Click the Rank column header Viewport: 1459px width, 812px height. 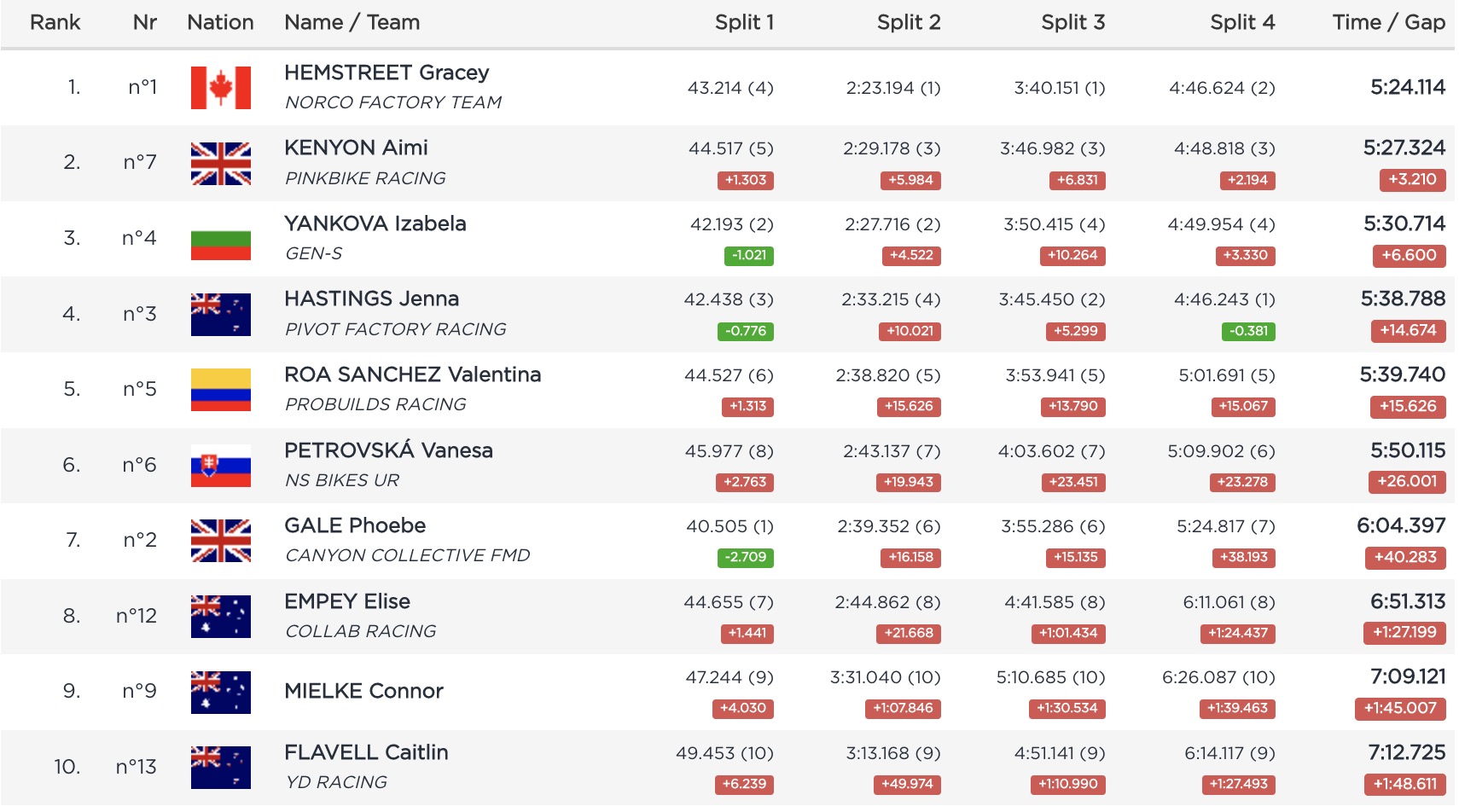[x=55, y=22]
